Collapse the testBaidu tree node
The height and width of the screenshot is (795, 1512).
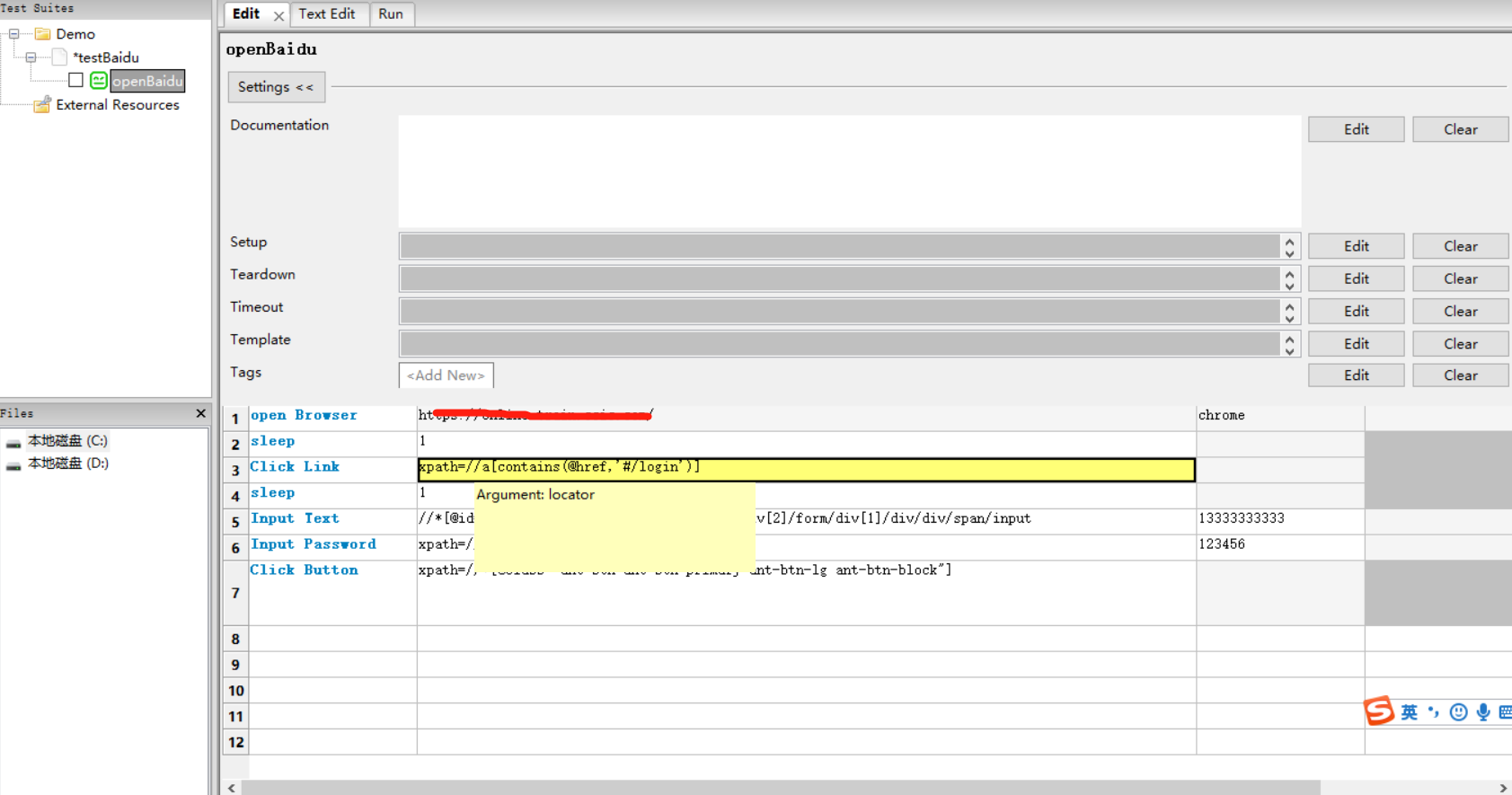[31, 57]
